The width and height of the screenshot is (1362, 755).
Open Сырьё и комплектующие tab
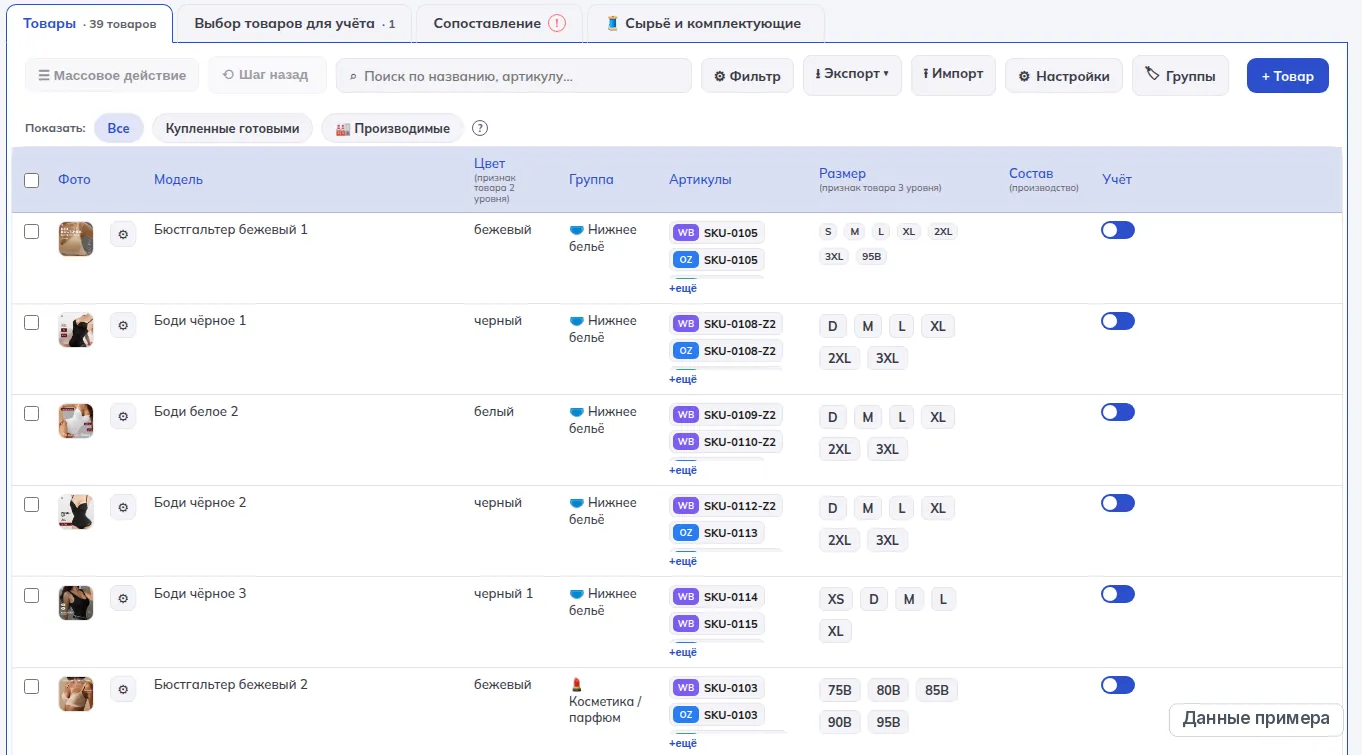coord(705,23)
